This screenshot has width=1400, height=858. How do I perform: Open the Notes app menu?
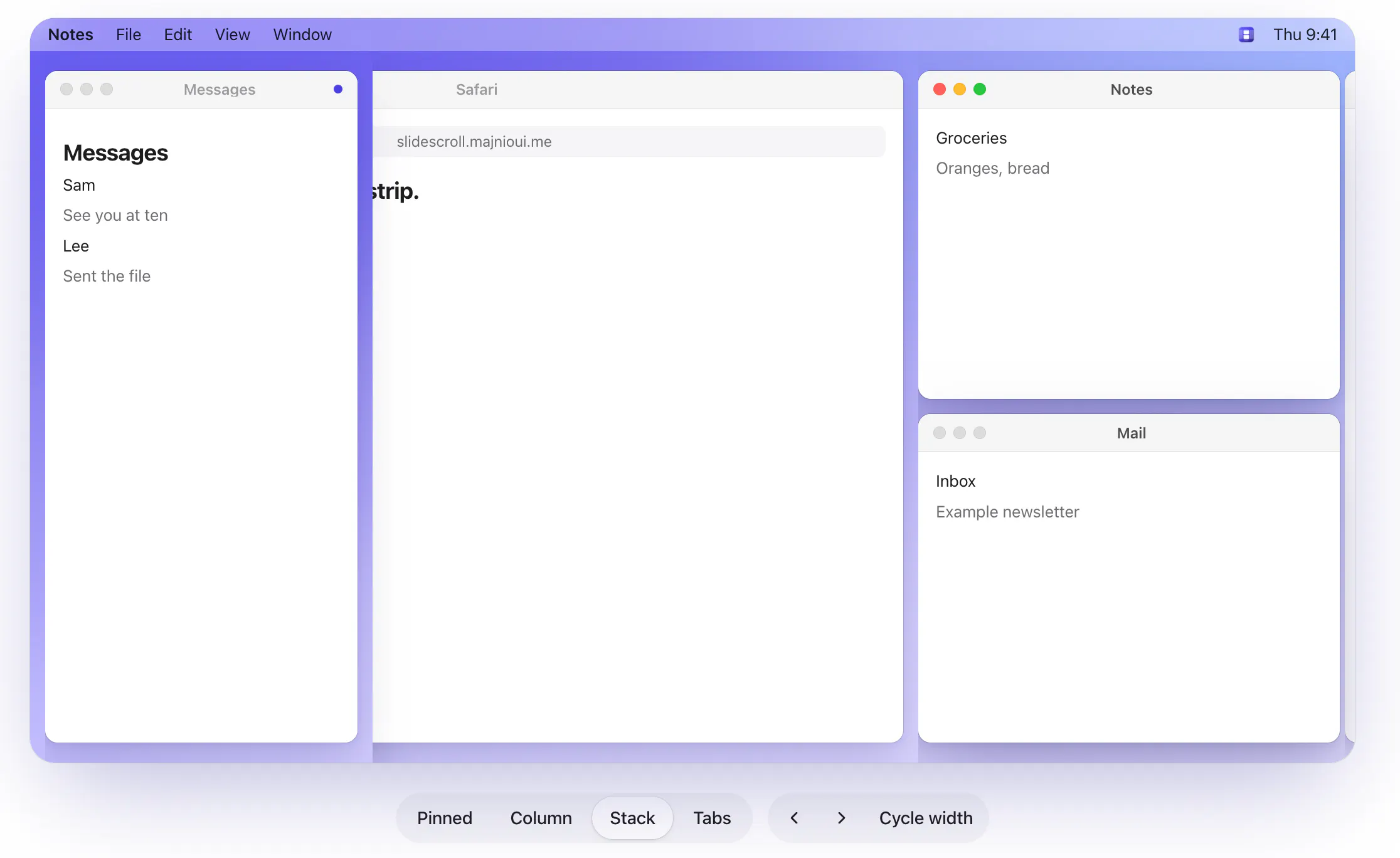point(70,34)
